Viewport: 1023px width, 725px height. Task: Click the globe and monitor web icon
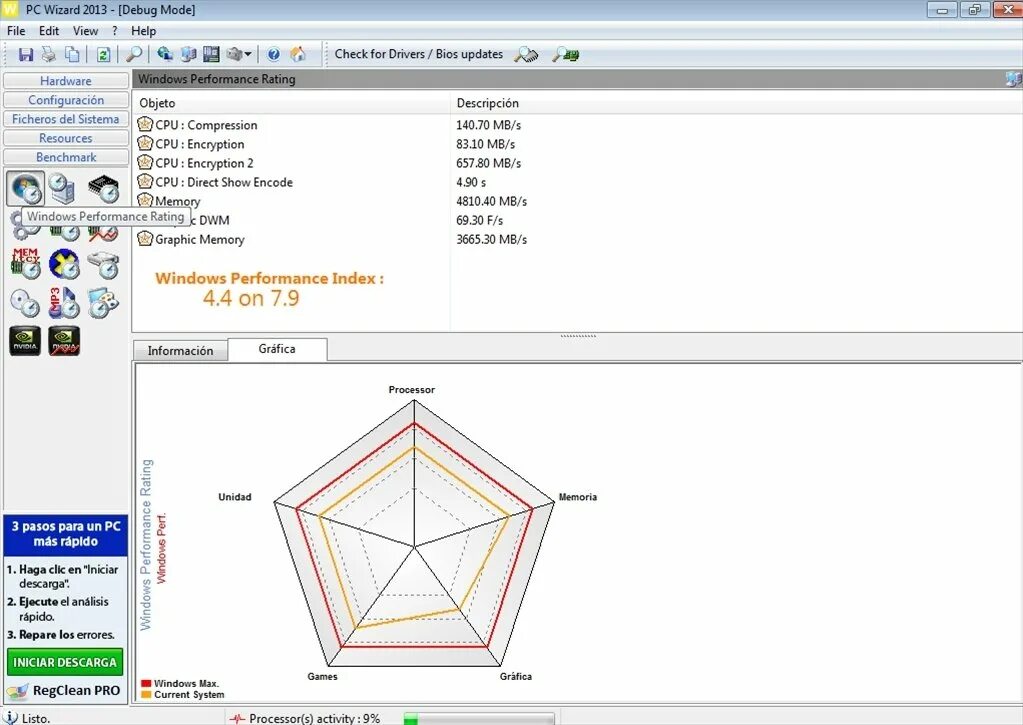(165, 54)
